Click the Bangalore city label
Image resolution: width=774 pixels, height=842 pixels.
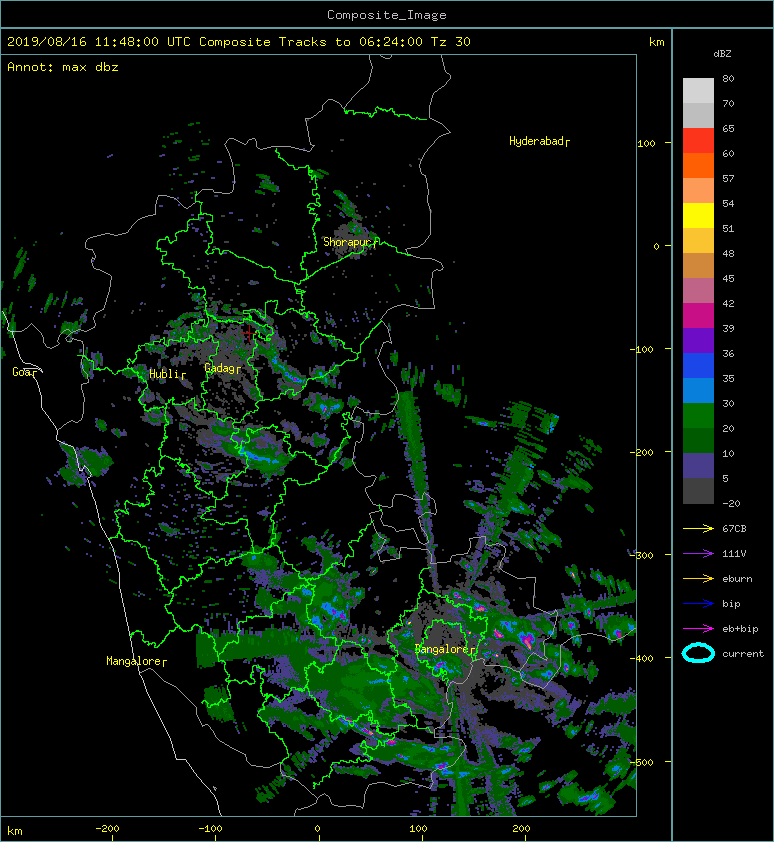pyautogui.click(x=444, y=649)
